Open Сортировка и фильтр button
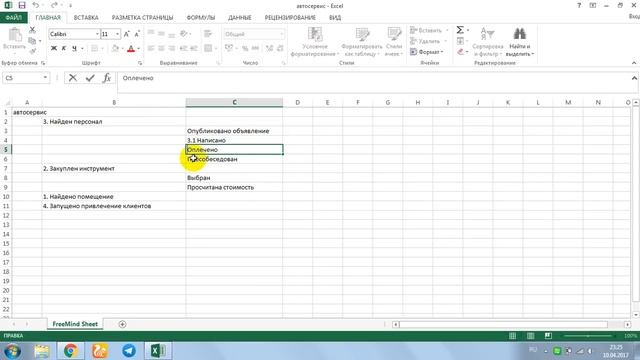The width and height of the screenshot is (640, 360). (x=487, y=42)
